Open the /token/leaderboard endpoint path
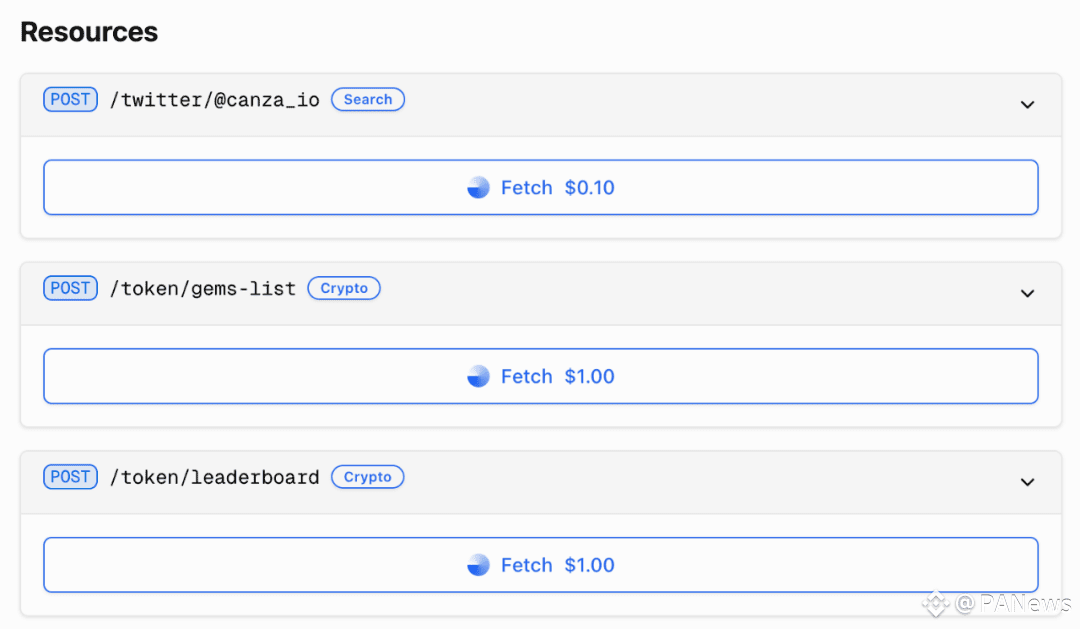 (214, 478)
